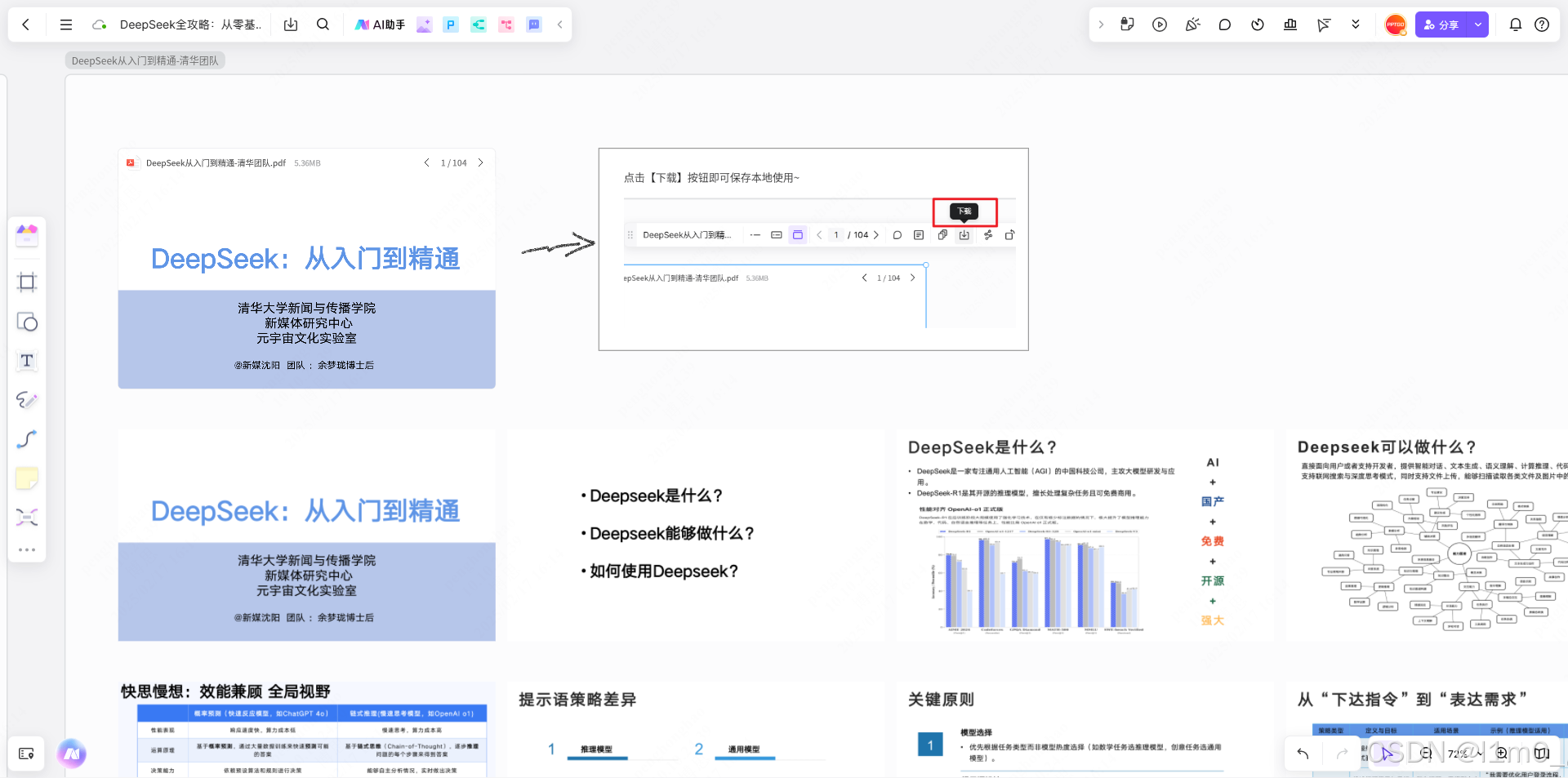Image resolution: width=1568 pixels, height=778 pixels.
Task: Select the slide listing Deepseek是什么?
Action: (696, 536)
